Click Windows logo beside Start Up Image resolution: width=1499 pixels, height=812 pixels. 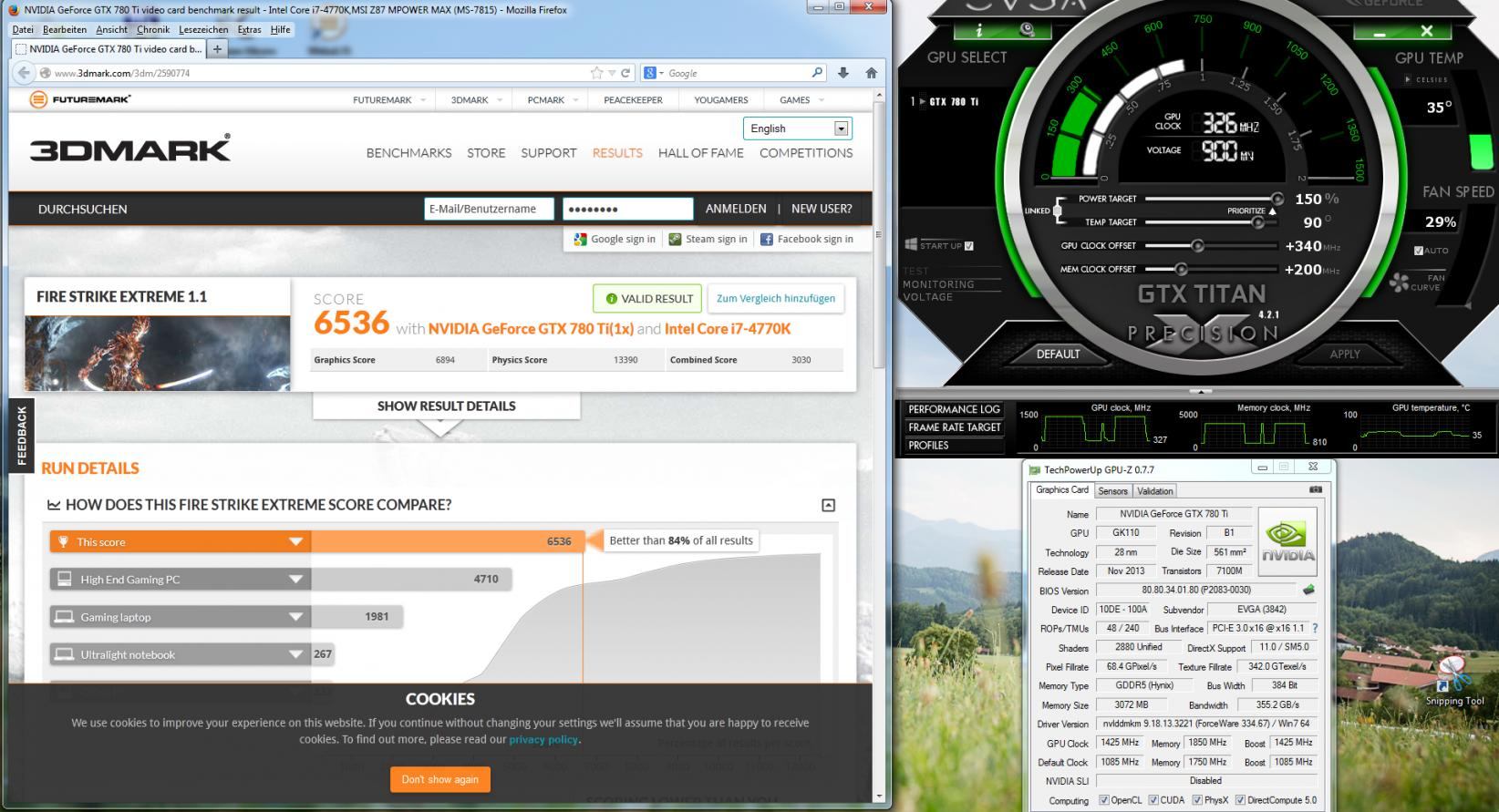click(x=911, y=244)
